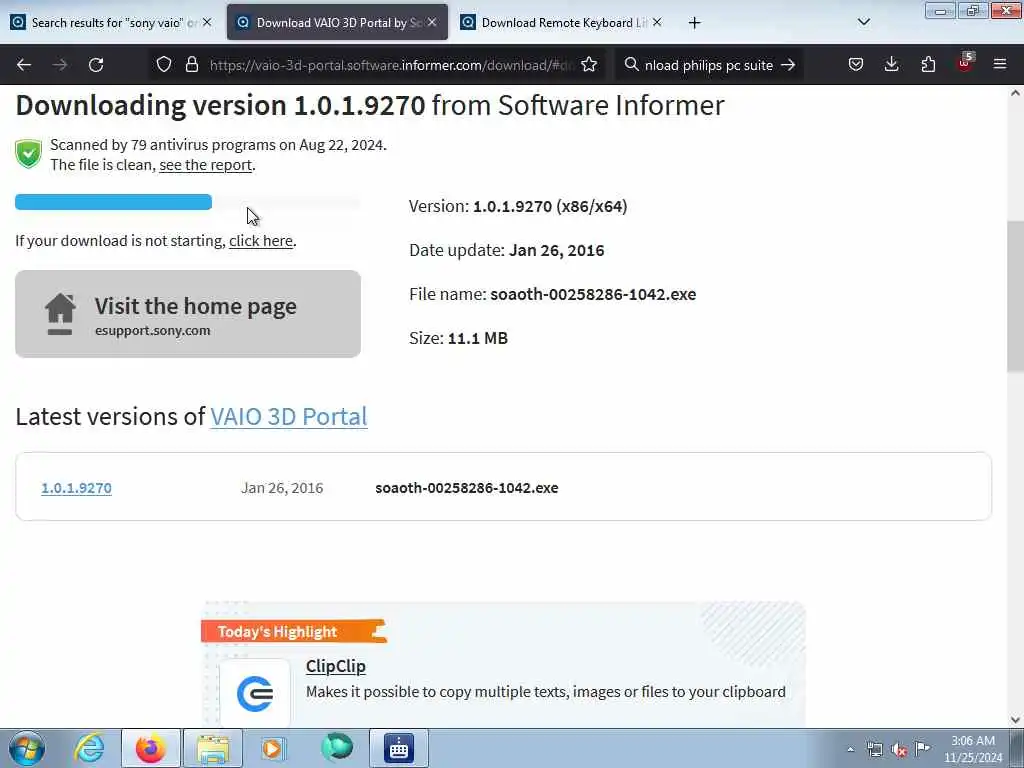
Task: Launch Internet Explorer from the taskbar
Action: [89, 748]
